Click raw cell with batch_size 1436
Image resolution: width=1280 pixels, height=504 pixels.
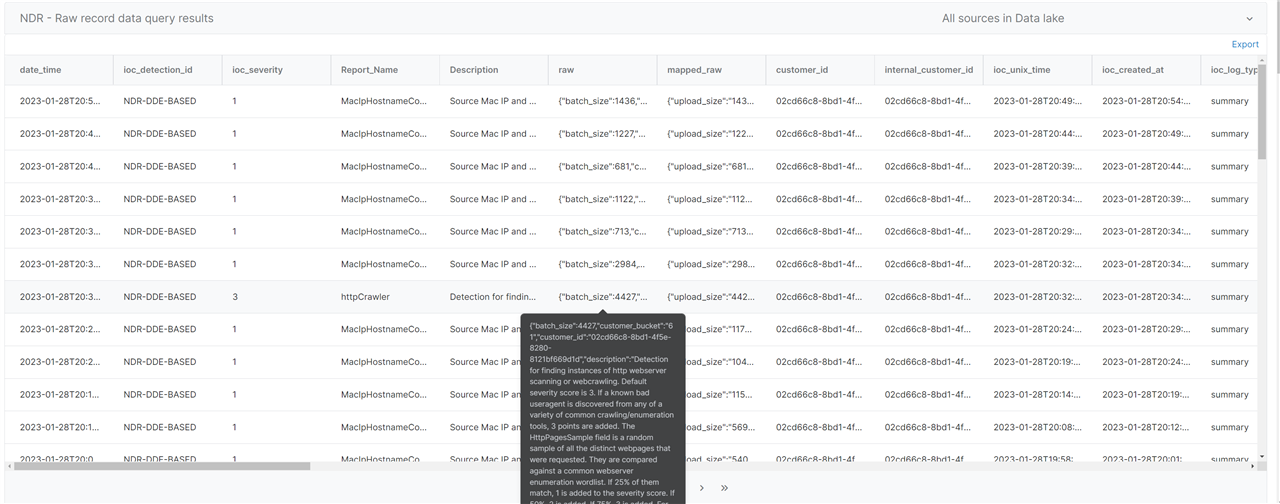pos(603,101)
